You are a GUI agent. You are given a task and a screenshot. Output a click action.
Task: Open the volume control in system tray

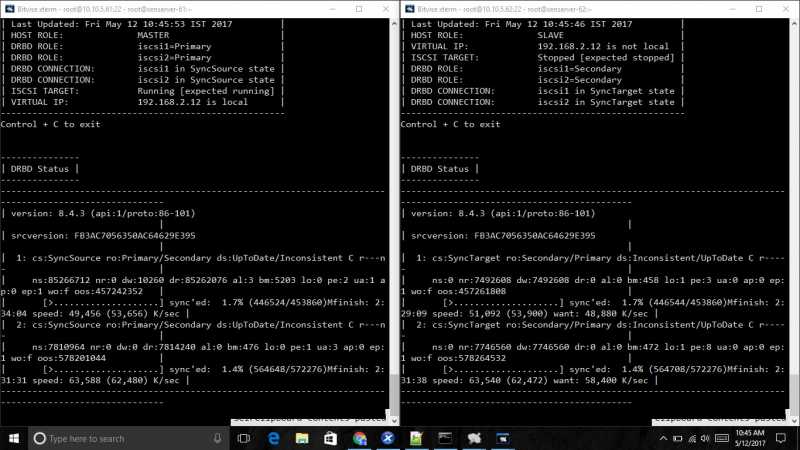point(703,438)
